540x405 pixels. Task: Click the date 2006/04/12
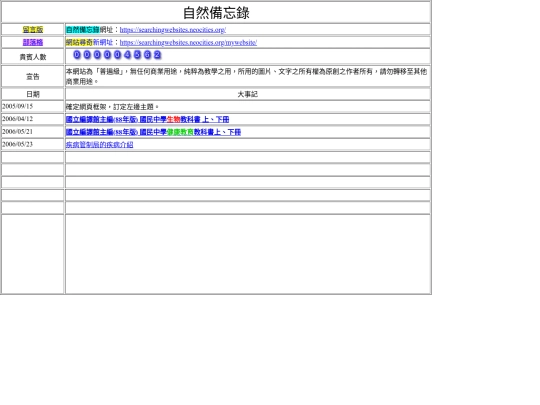tap(18, 119)
